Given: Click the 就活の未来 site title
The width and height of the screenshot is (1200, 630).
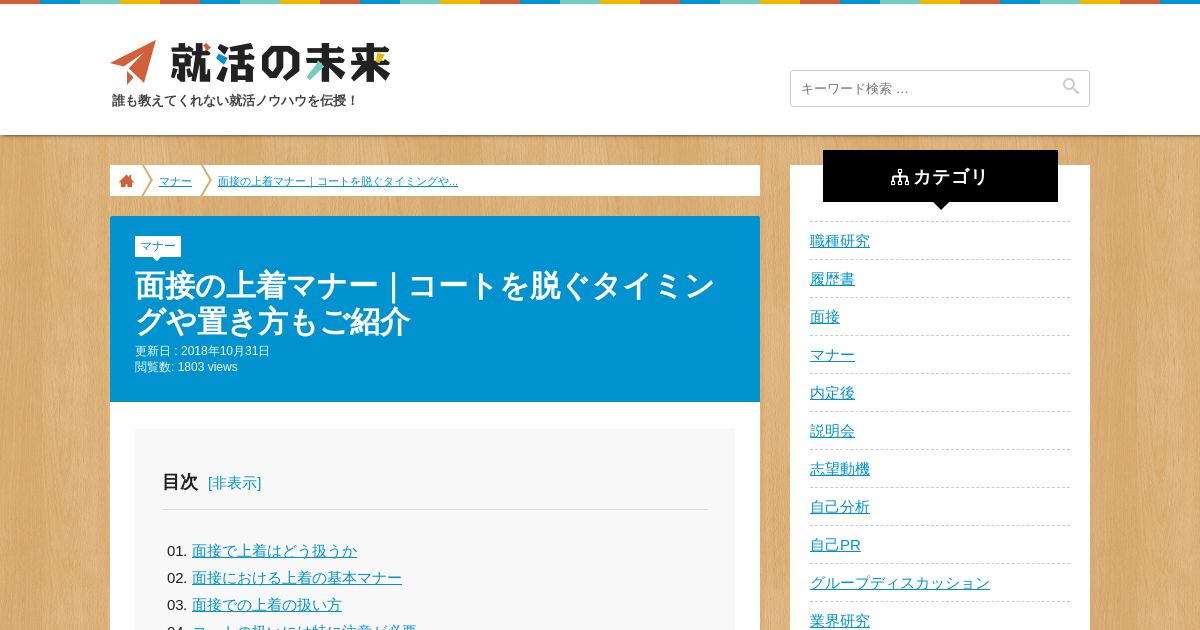Looking at the screenshot, I should tap(280, 62).
